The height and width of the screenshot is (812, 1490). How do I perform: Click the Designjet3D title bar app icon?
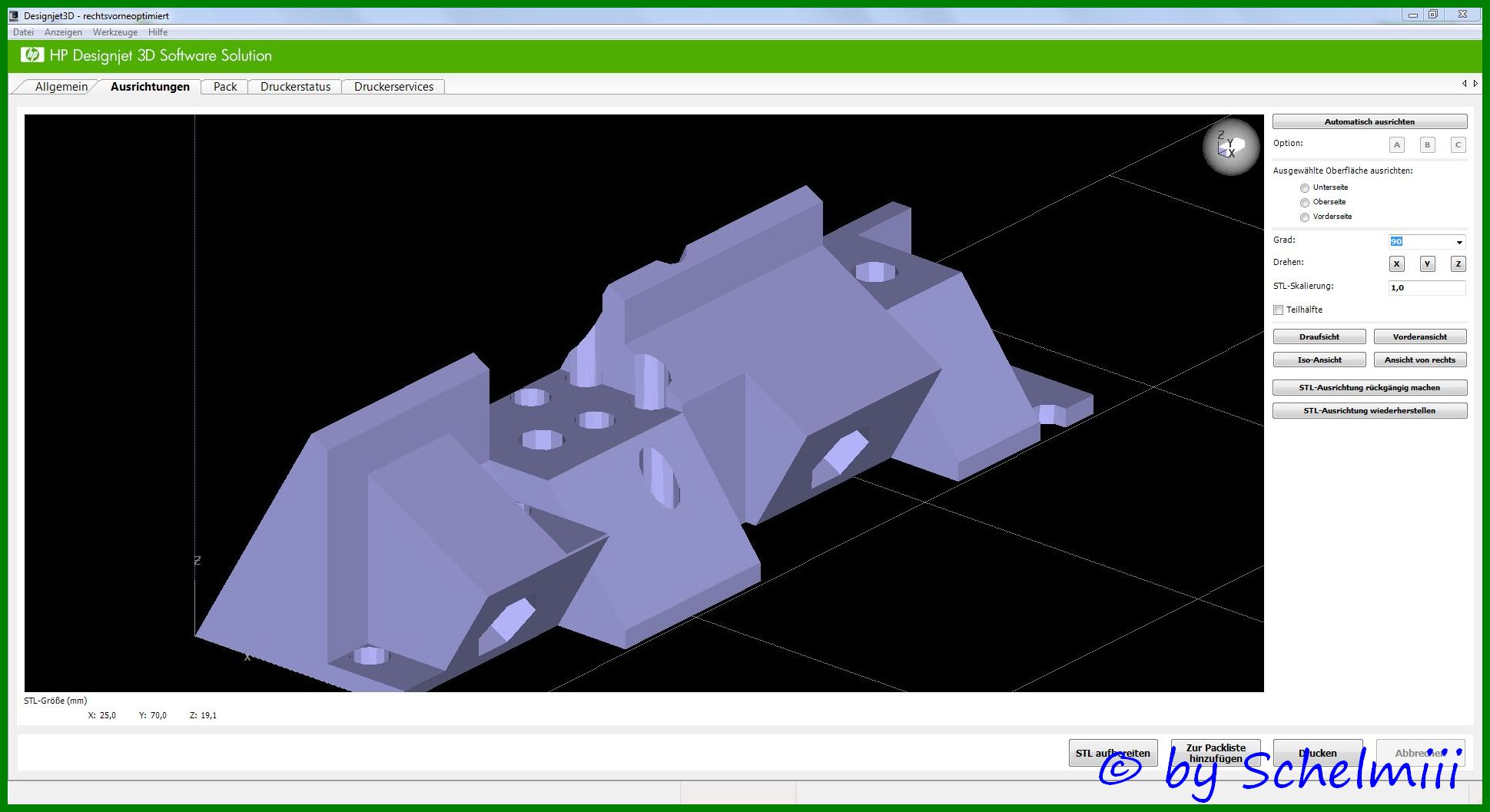tap(14, 15)
